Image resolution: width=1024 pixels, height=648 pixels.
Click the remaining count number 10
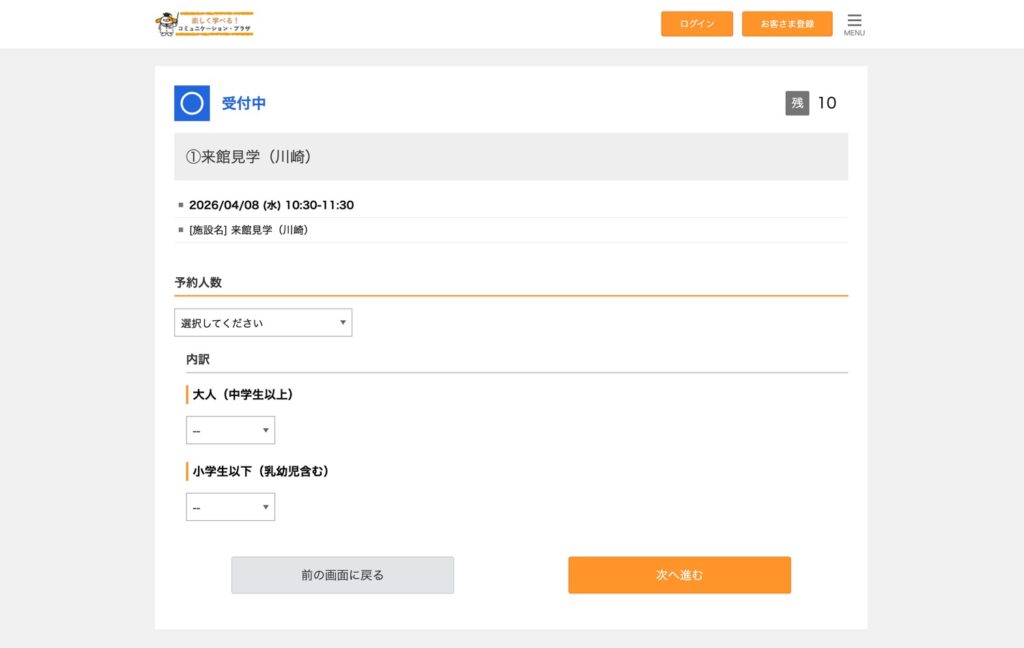(827, 103)
